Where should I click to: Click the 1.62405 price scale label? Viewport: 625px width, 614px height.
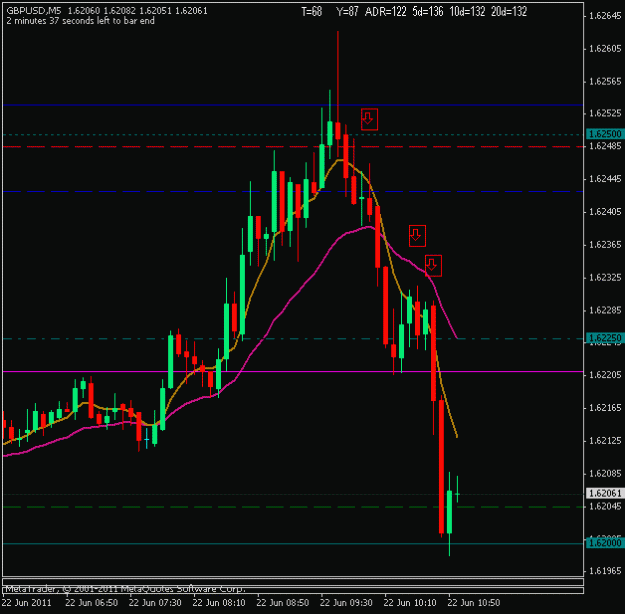pos(605,212)
